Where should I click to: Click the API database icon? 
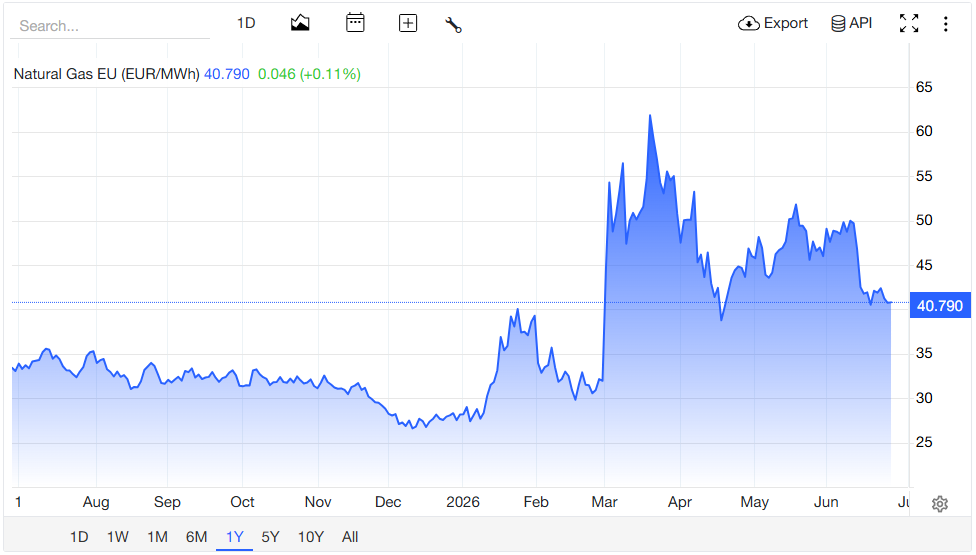(838, 24)
